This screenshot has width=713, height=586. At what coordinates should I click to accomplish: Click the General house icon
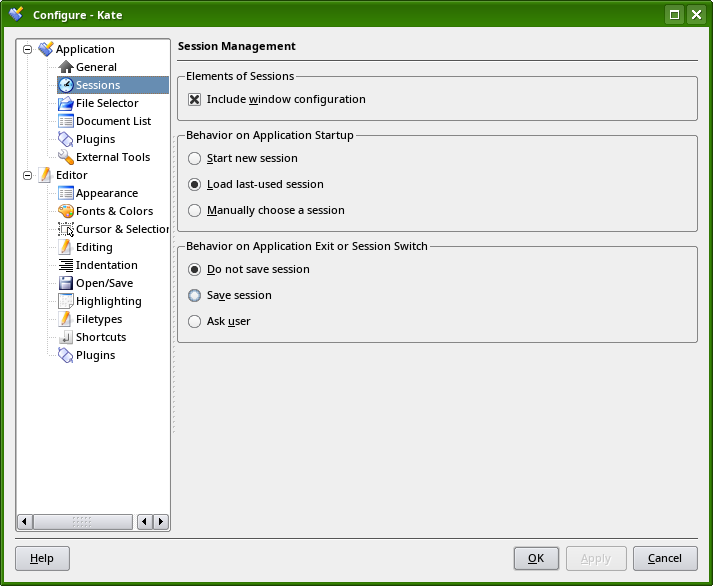[66, 67]
